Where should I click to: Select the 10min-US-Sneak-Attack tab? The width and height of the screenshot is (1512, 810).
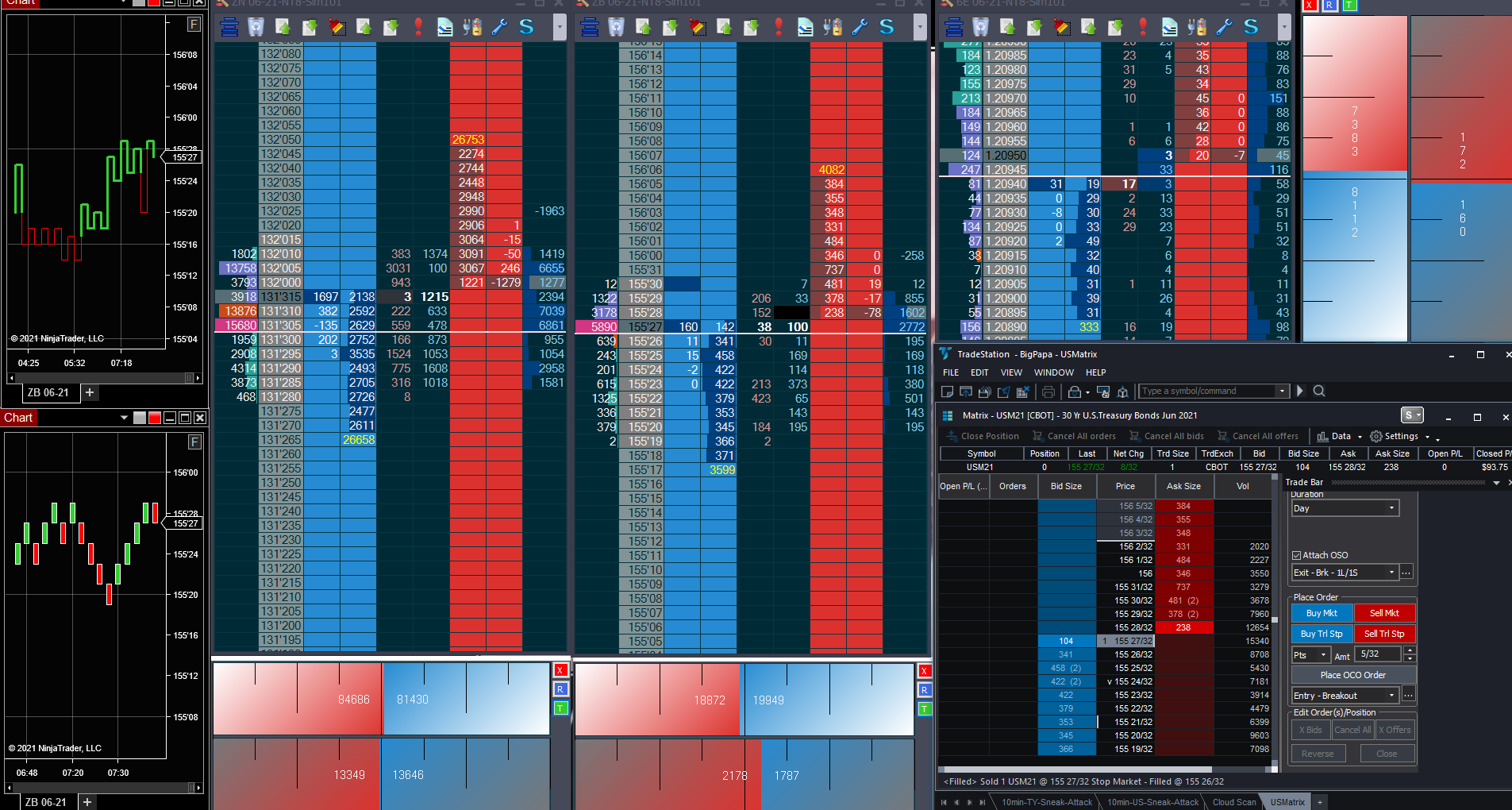point(1152,802)
